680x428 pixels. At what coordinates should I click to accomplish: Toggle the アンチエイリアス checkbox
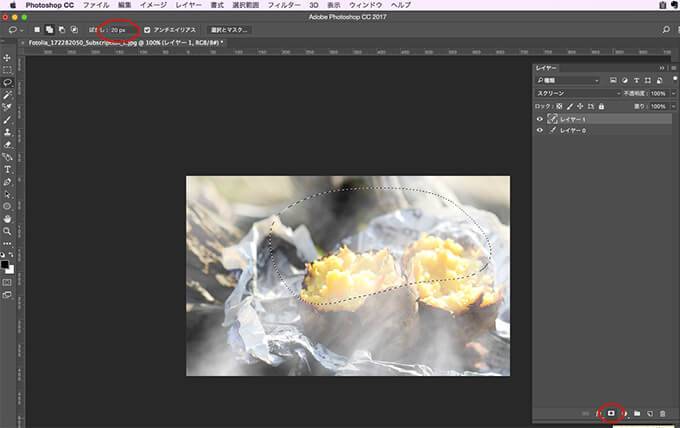tap(147, 30)
